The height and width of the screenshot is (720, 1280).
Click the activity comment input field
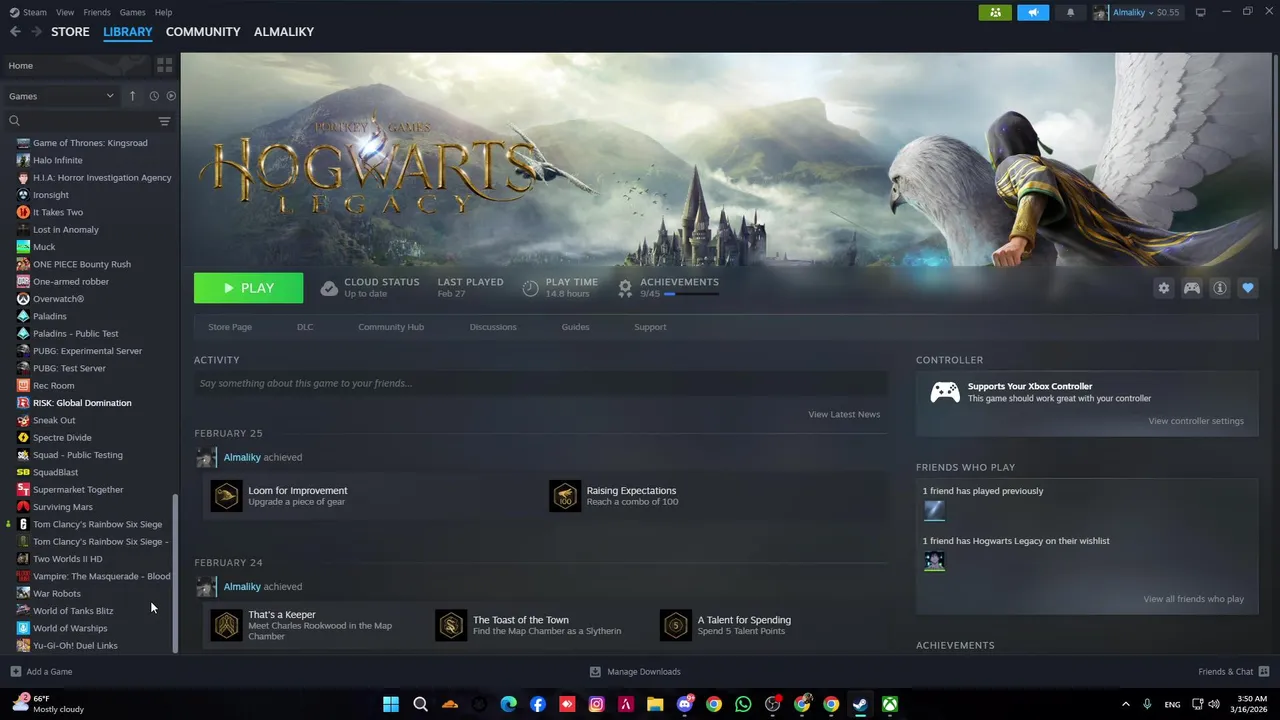(540, 383)
